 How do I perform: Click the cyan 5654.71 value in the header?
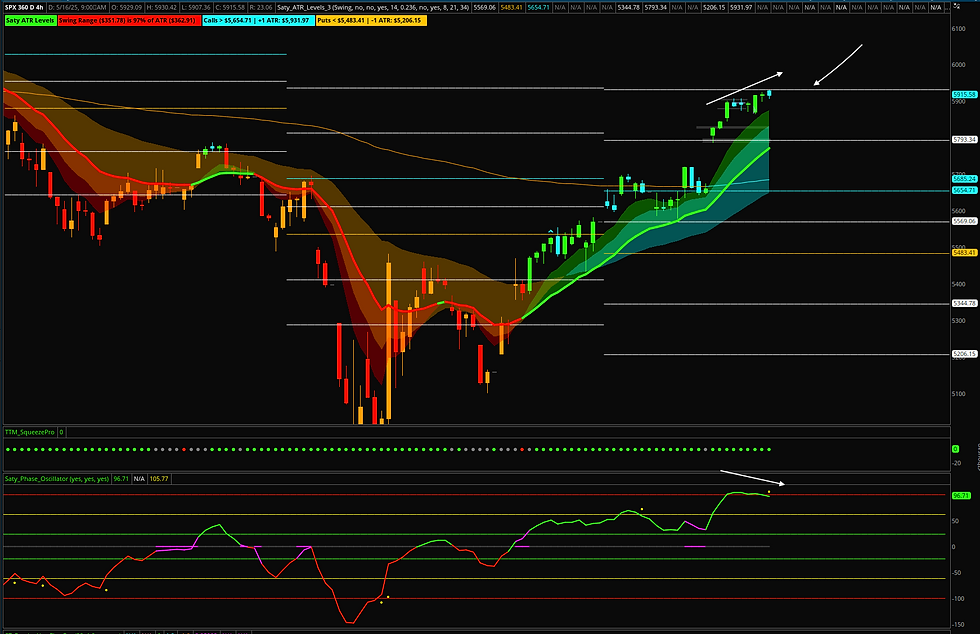coord(538,8)
